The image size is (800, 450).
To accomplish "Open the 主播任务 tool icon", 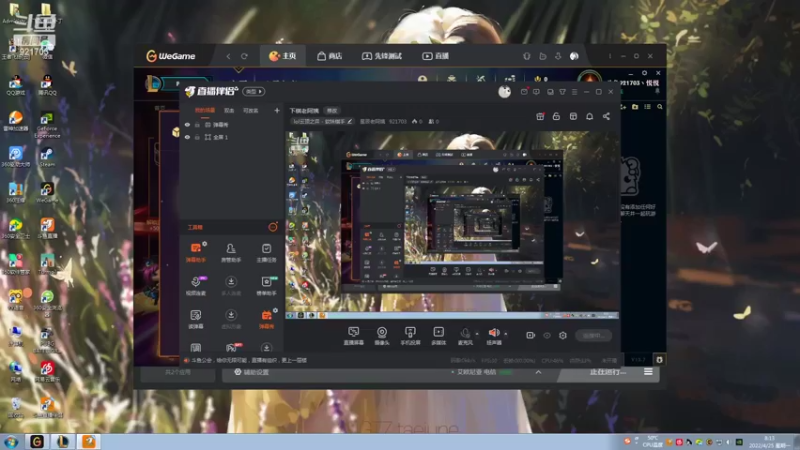I will click(x=266, y=252).
